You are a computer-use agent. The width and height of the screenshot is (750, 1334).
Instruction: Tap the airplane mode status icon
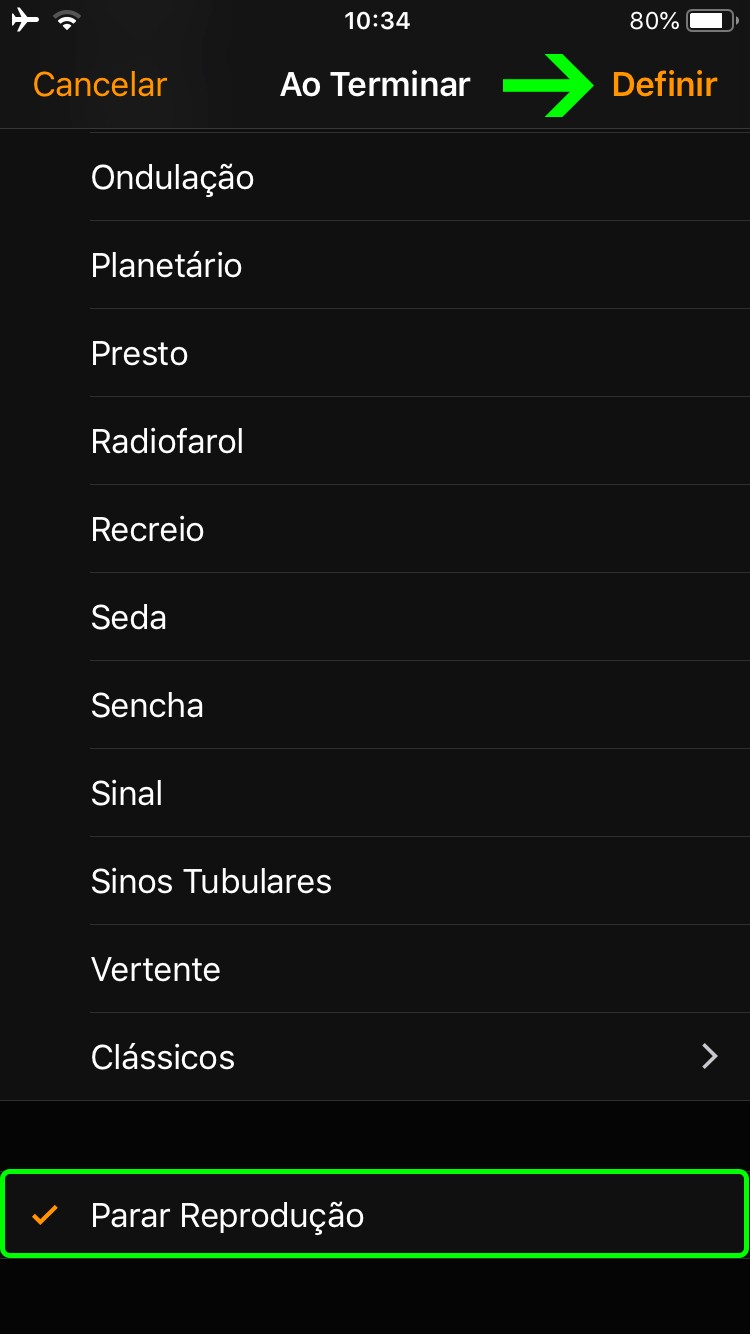pyautogui.click(x=24, y=21)
